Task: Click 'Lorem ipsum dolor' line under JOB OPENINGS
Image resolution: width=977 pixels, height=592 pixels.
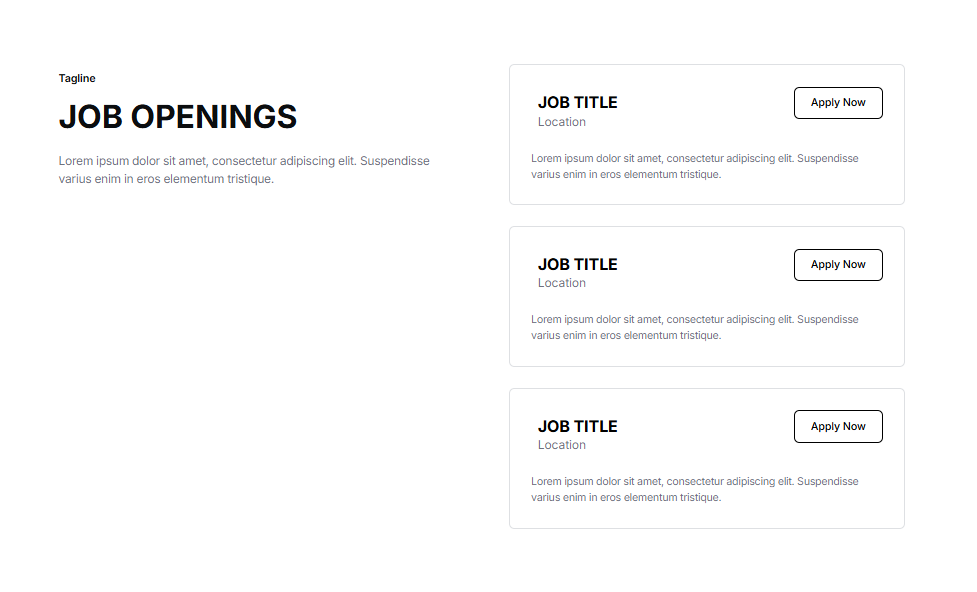Action: pos(244,161)
